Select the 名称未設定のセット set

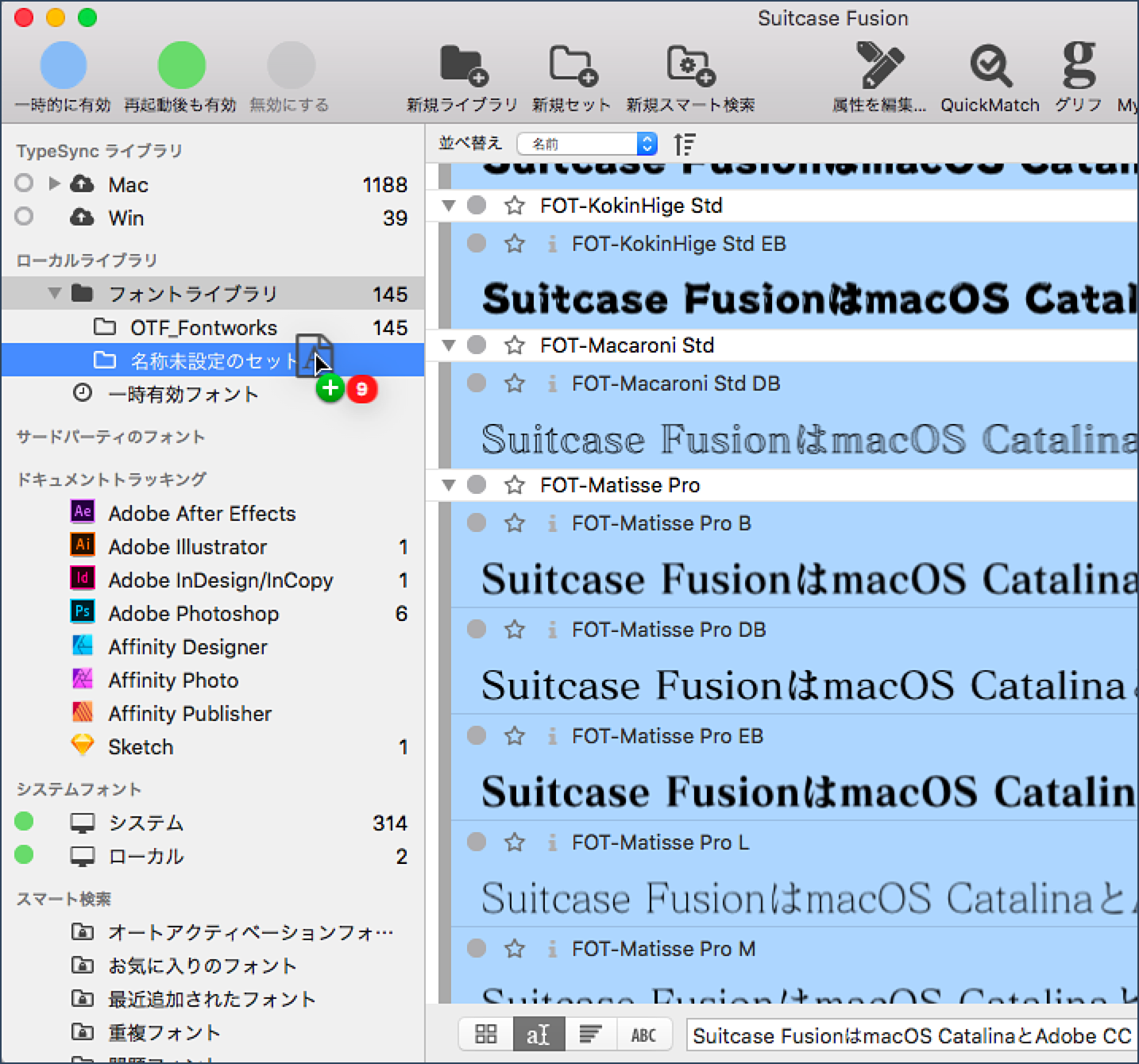[x=212, y=360]
